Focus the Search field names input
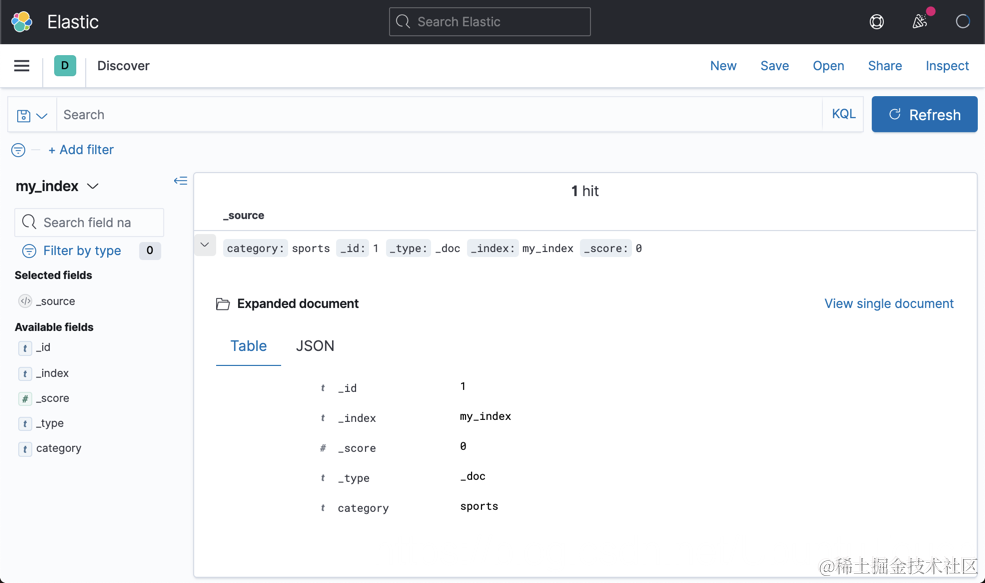Viewport: 985px width, 583px height. [89, 222]
